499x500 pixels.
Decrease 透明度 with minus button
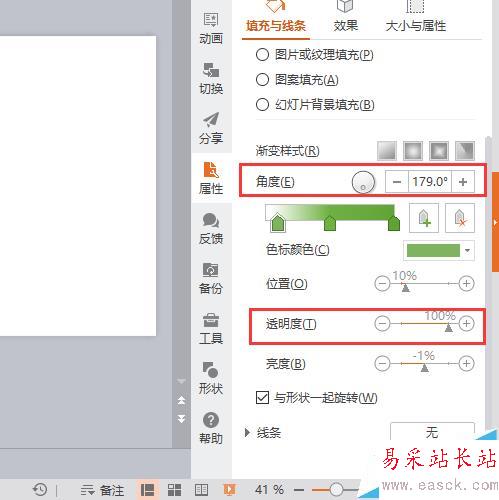coord(382,323)
